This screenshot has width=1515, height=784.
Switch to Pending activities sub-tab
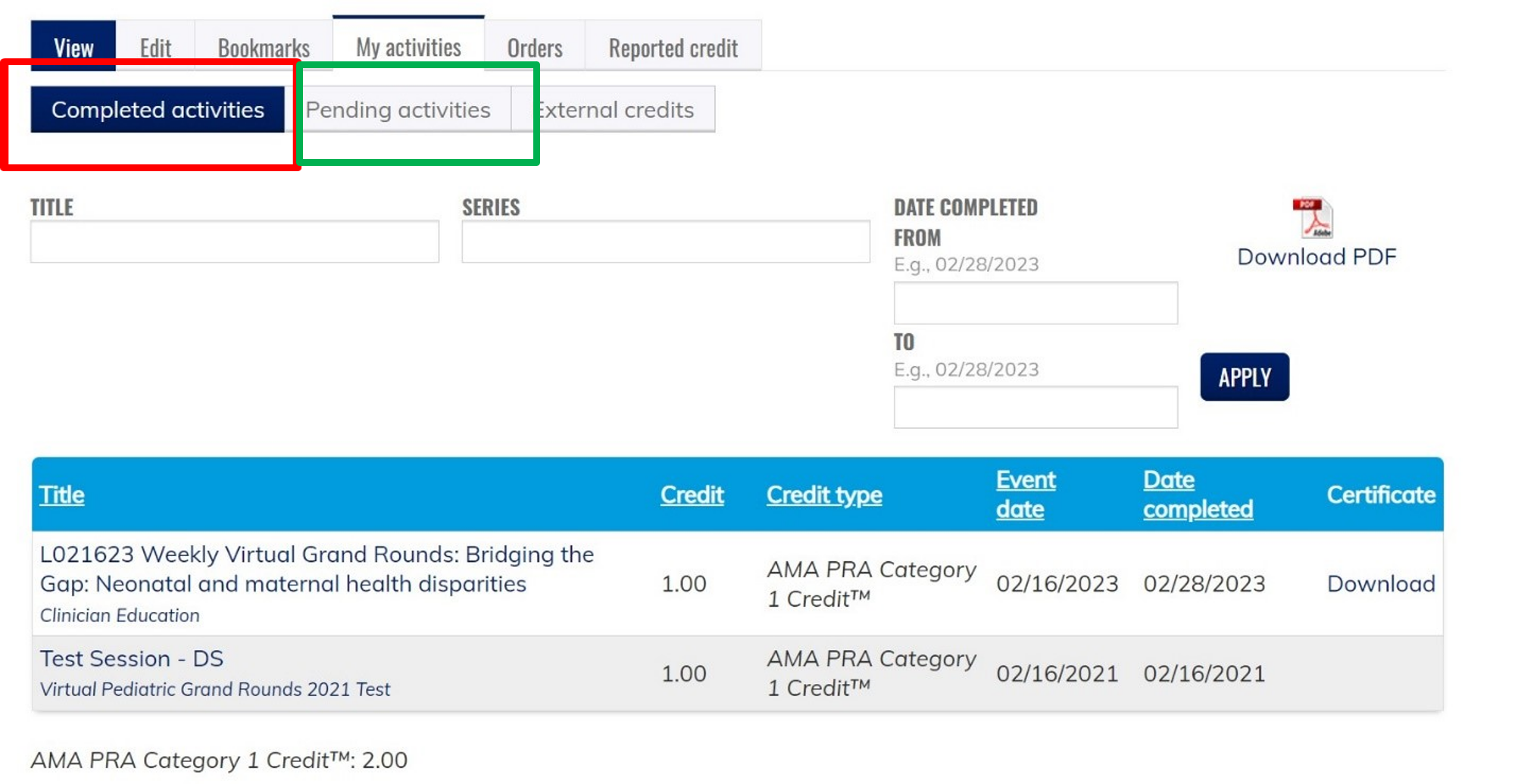tap(398, 110)
